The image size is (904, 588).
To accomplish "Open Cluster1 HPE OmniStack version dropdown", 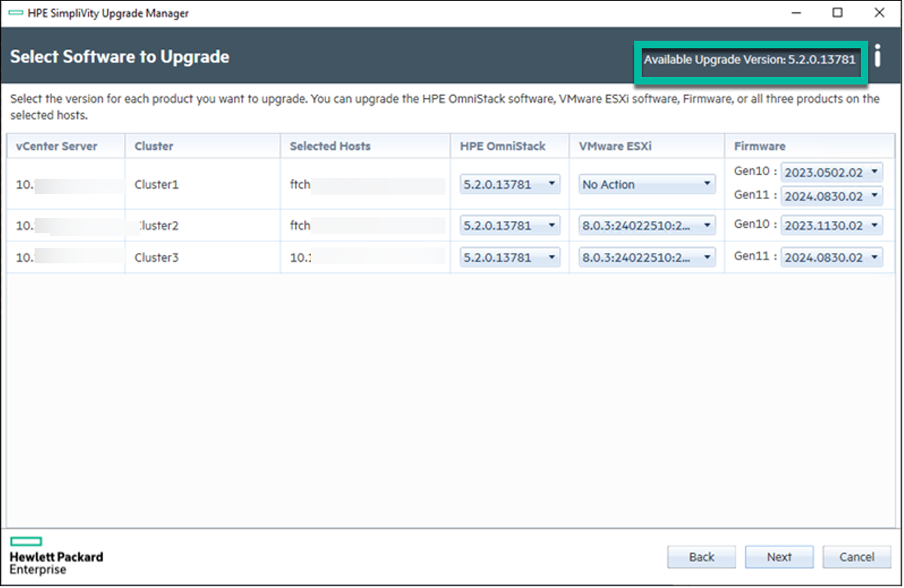I will point(510,184).
